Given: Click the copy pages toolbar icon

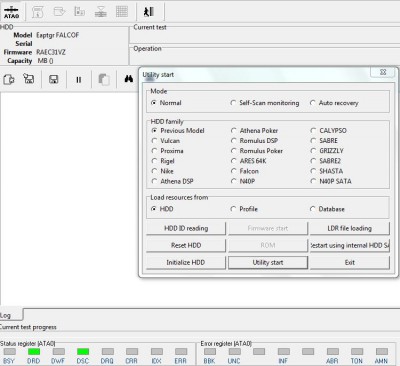Looking at the screenshot, I should point(104,80).
